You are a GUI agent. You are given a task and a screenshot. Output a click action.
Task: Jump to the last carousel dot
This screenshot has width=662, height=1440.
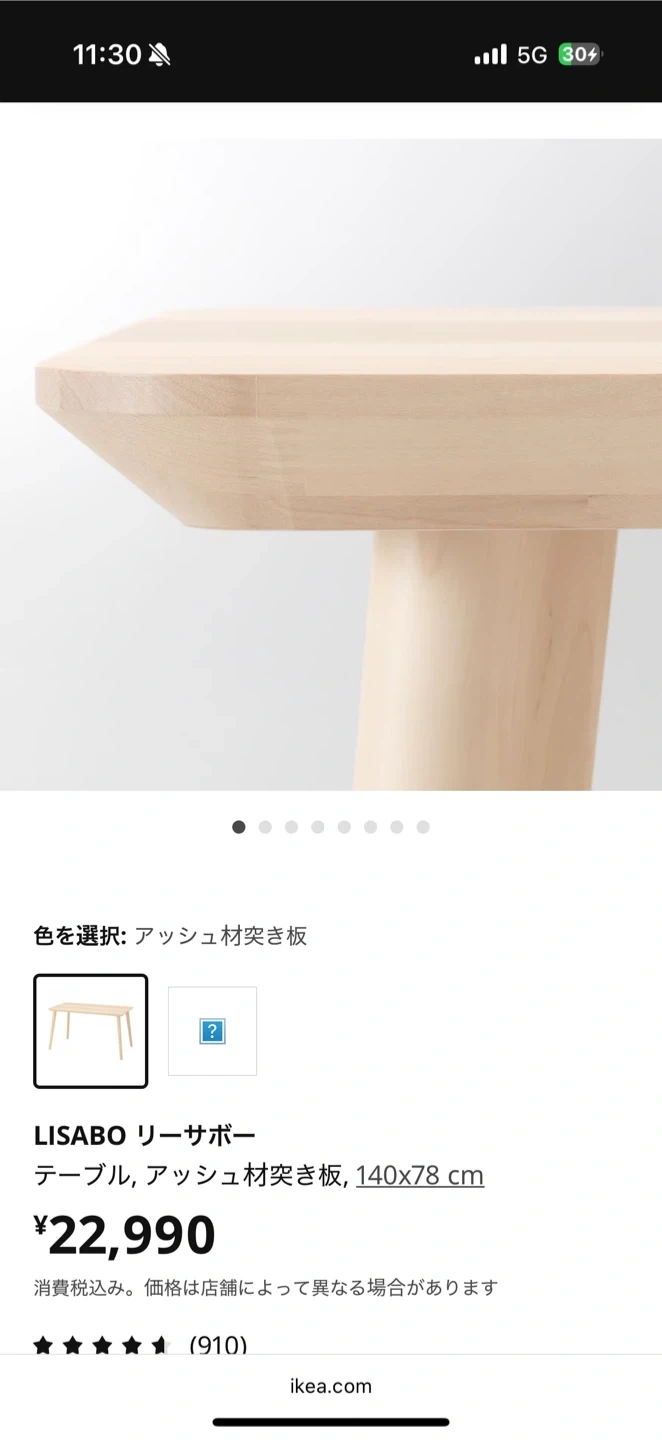click(x=423, y=827)
